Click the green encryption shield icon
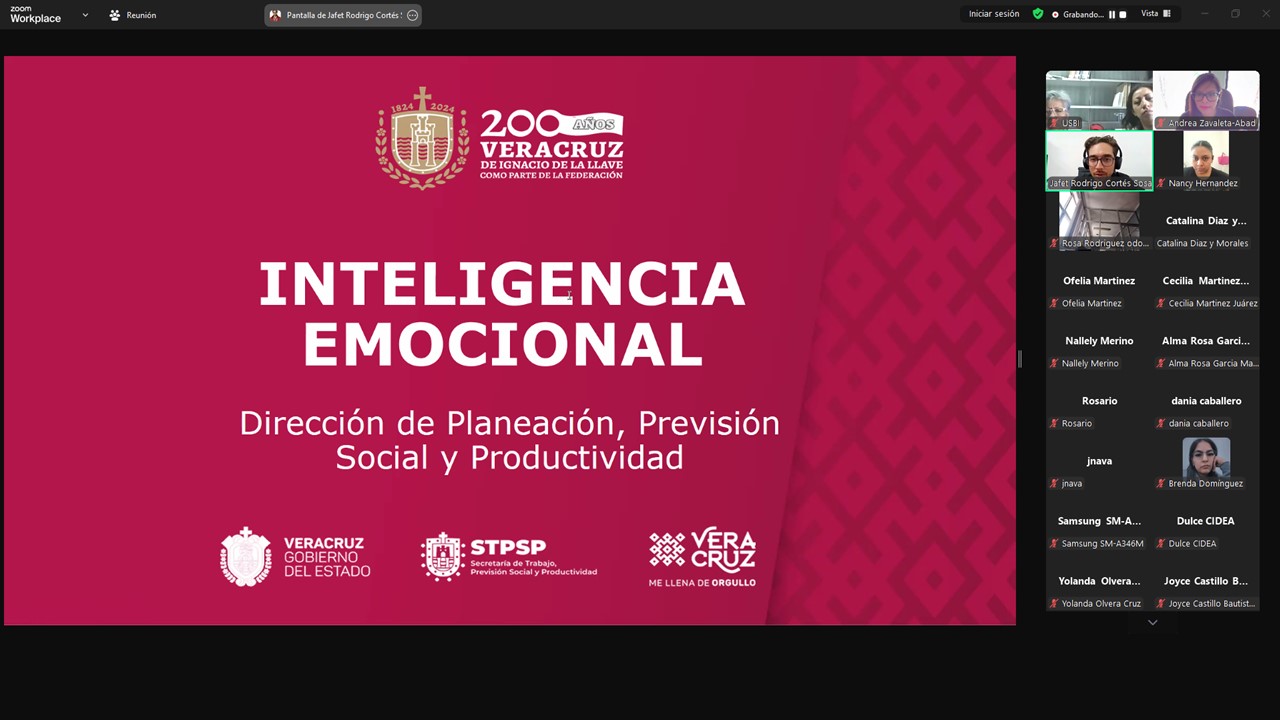 pyautogui.click(x=1038, y=14)
